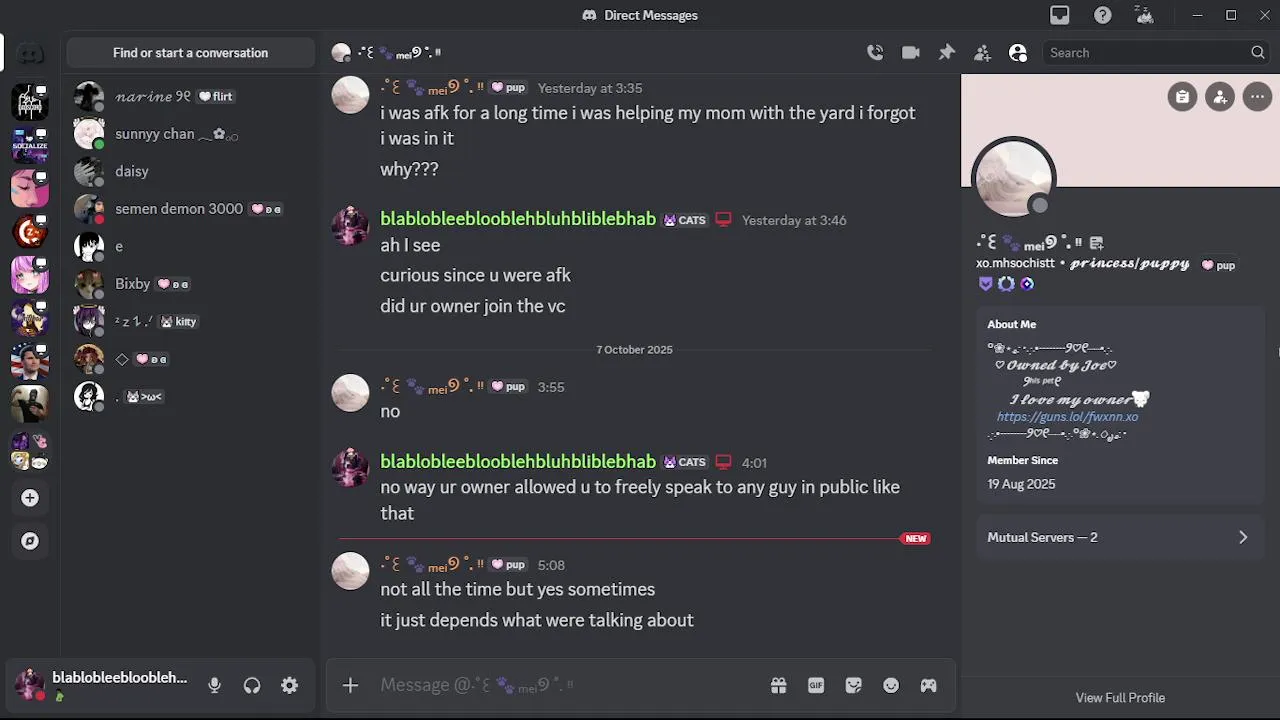The width and height of the screenshot is (1280, 720).
Task: Open the sticker picker
Action: (x=853, y=685)
